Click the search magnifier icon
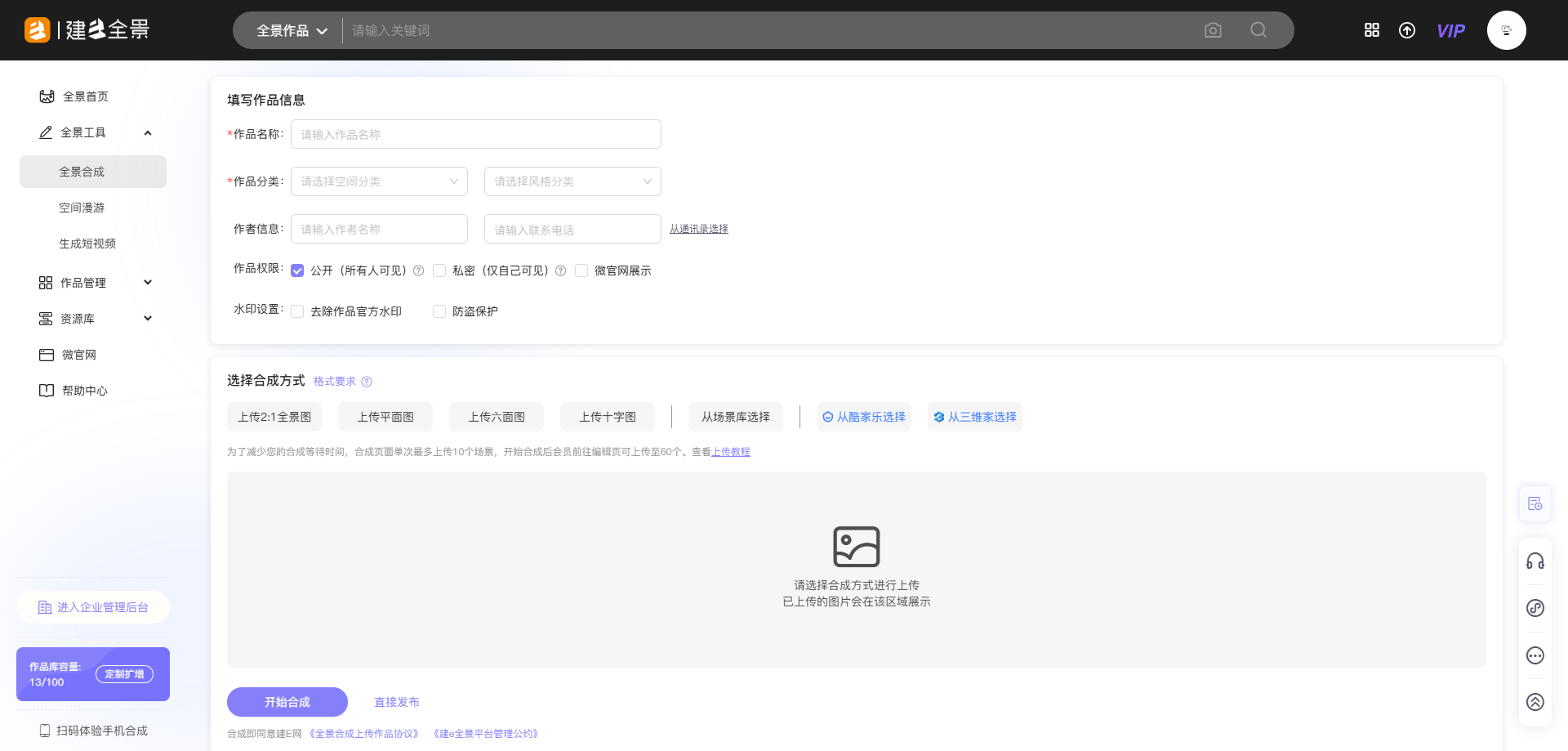Viewport: 1568px width, 751px height. pyautogui.click(x=1258, y=30)
